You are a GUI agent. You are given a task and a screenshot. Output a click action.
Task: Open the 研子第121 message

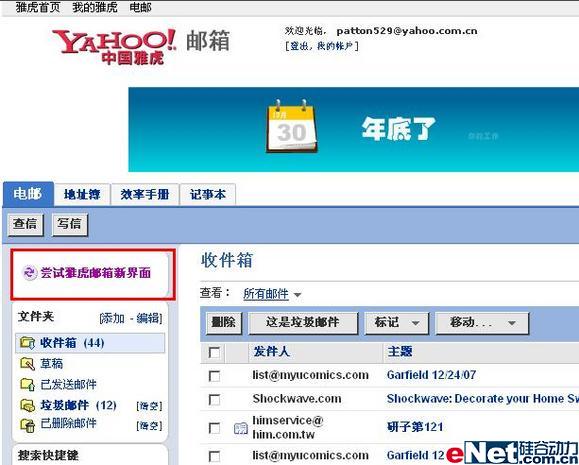click(x=415, y=427)
